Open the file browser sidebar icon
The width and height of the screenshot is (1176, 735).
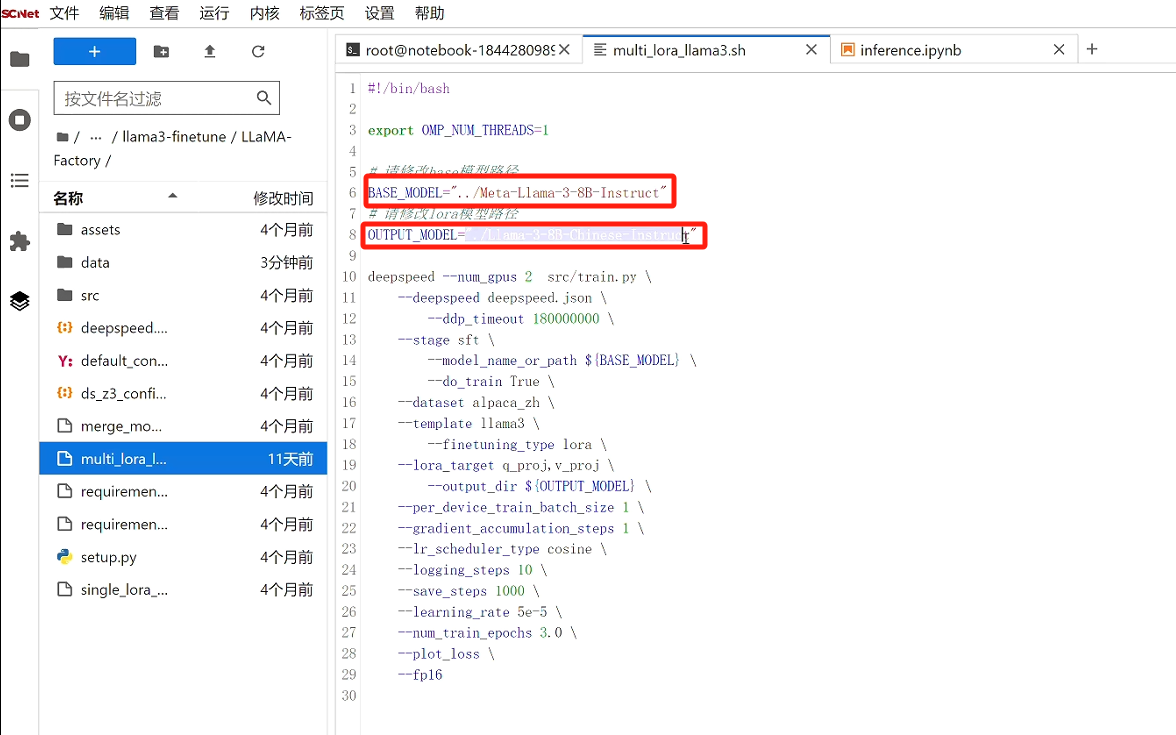[19, 59]
